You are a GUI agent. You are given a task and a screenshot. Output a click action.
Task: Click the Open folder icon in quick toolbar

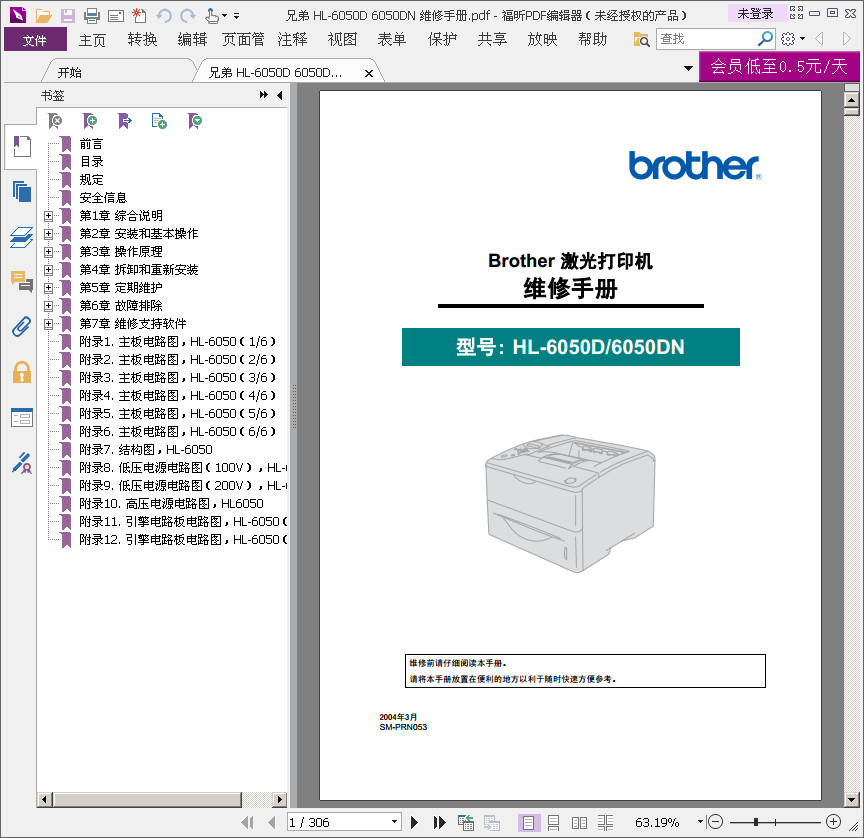[44, 15]
